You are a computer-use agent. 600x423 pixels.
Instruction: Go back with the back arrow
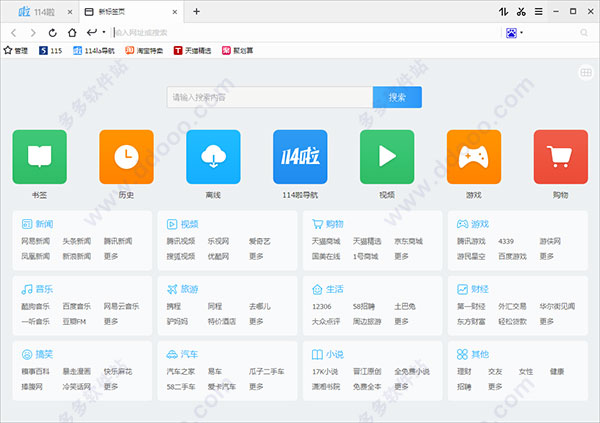[x=14, y=33]
